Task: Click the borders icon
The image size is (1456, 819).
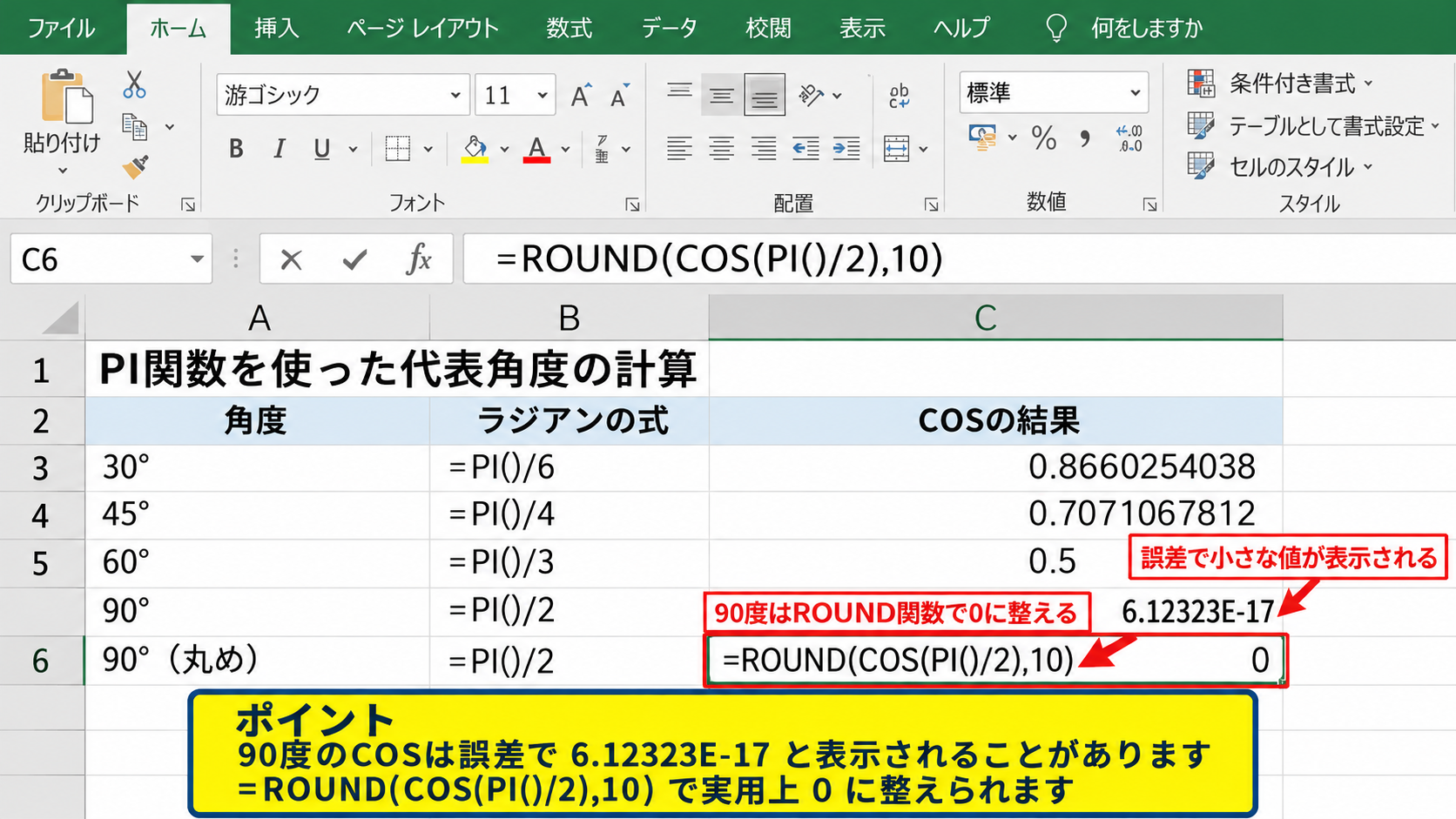Action: click(x=398, y=148)
